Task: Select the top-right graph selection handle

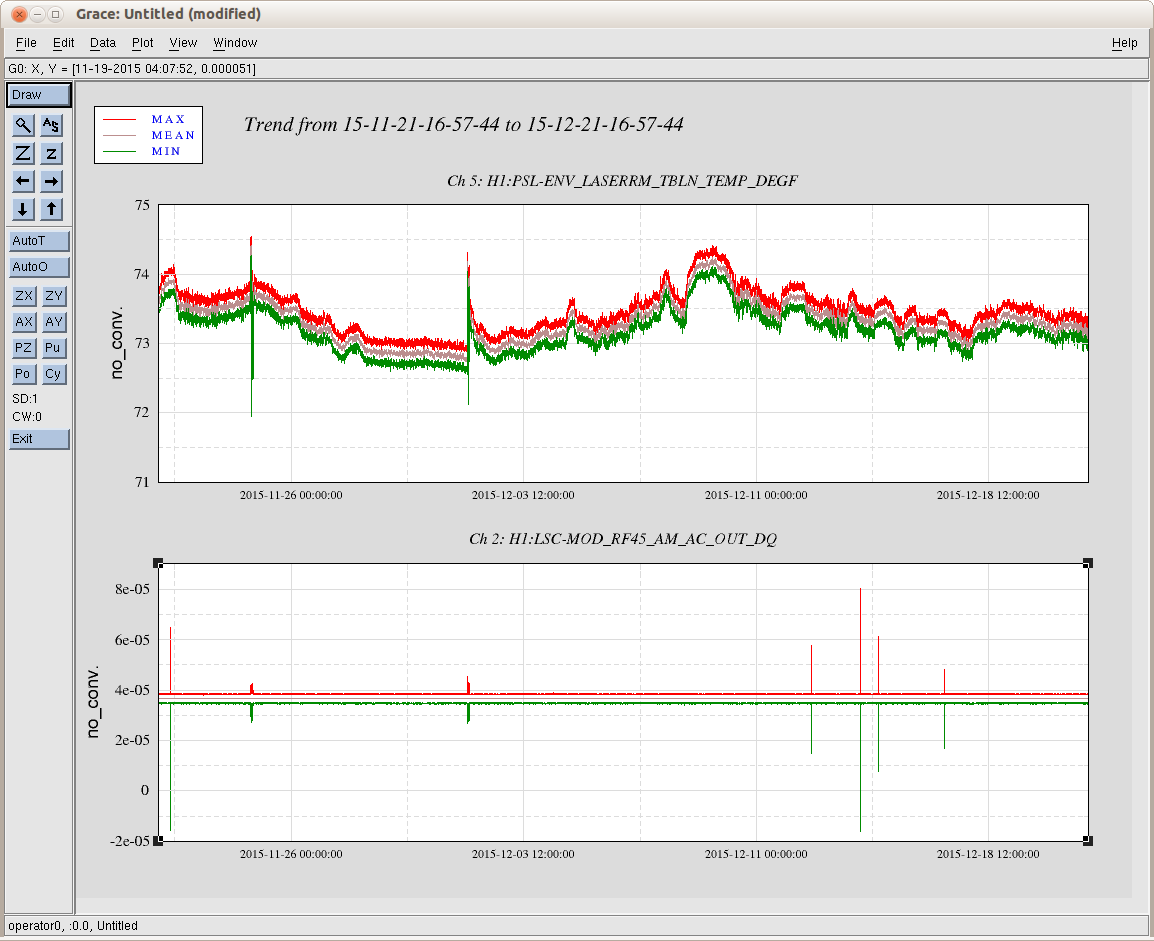Action: 1088,563
